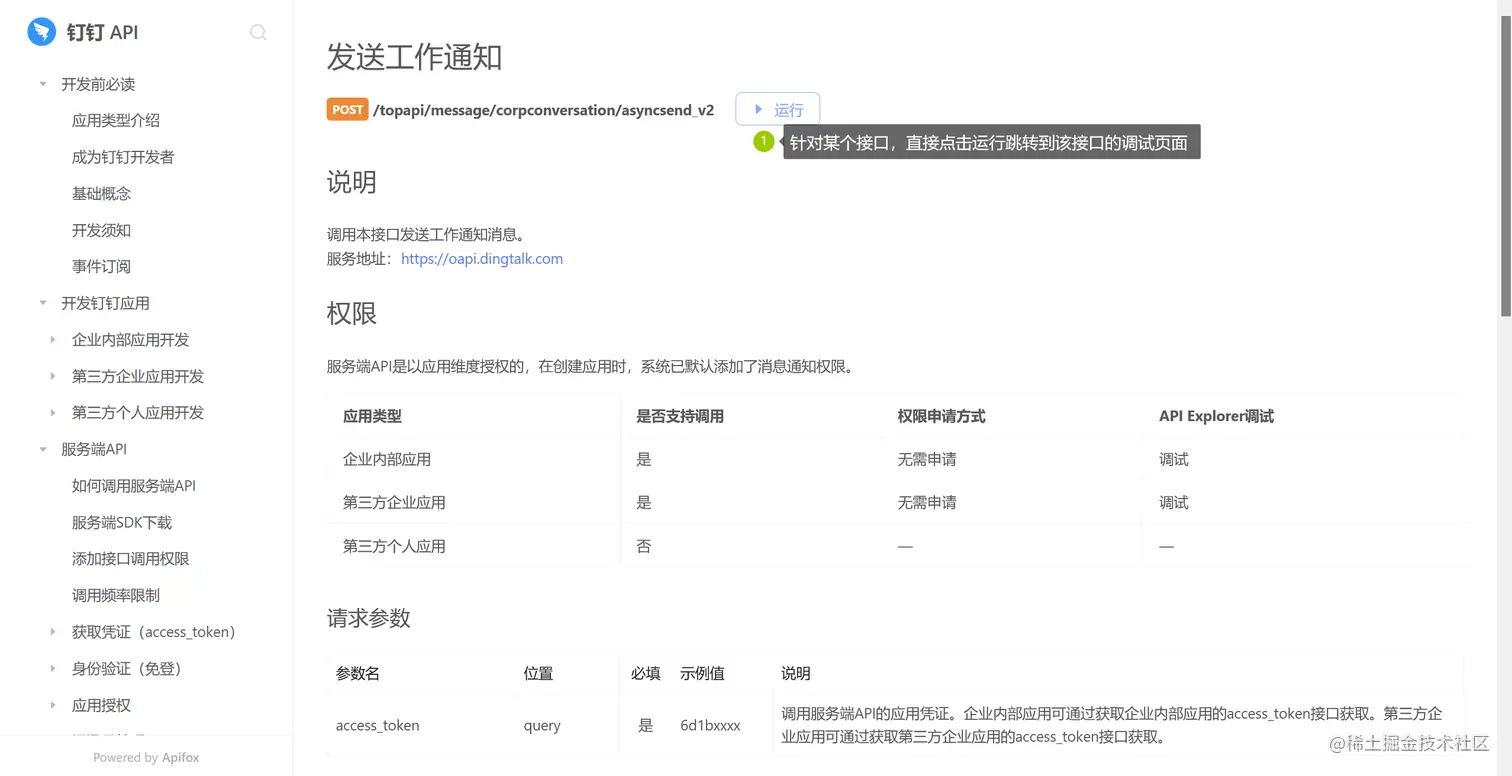Click the page vertical scrollbar thumb

coord(1505,168)
